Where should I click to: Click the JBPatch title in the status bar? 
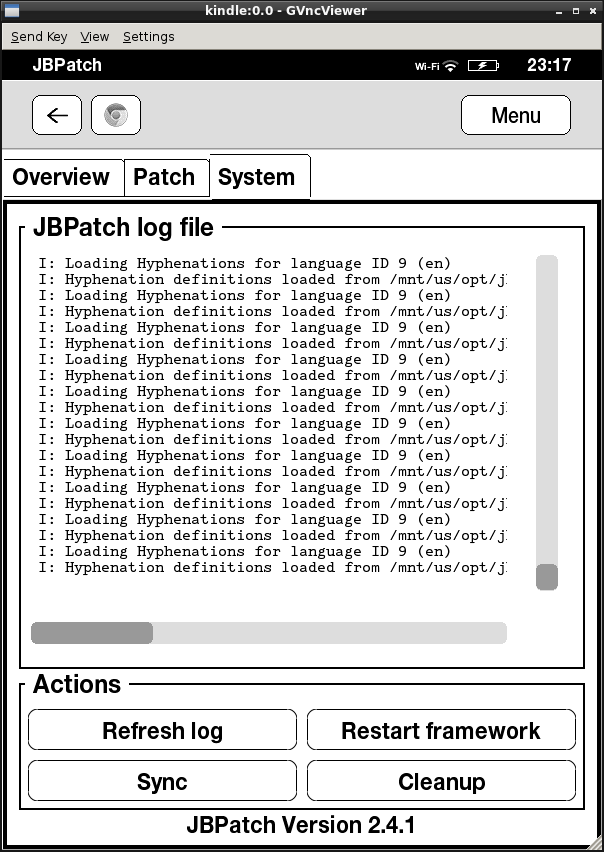click(67, 65)
